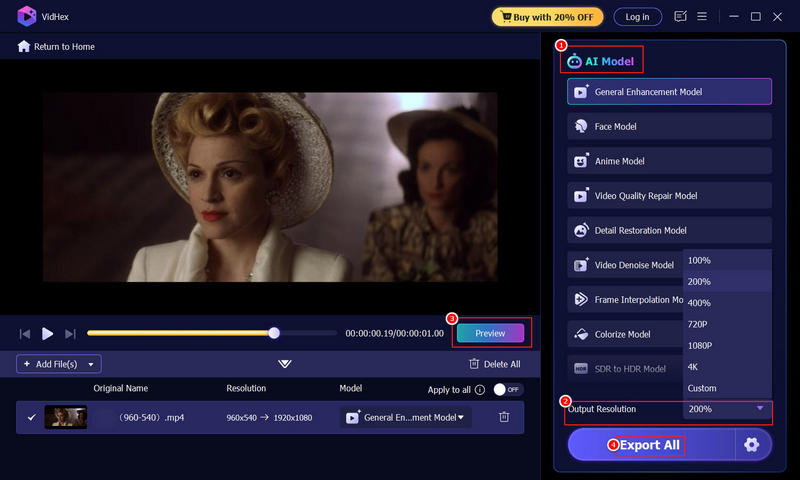
Task: Click the Export All button
Action: coord(650,445)
